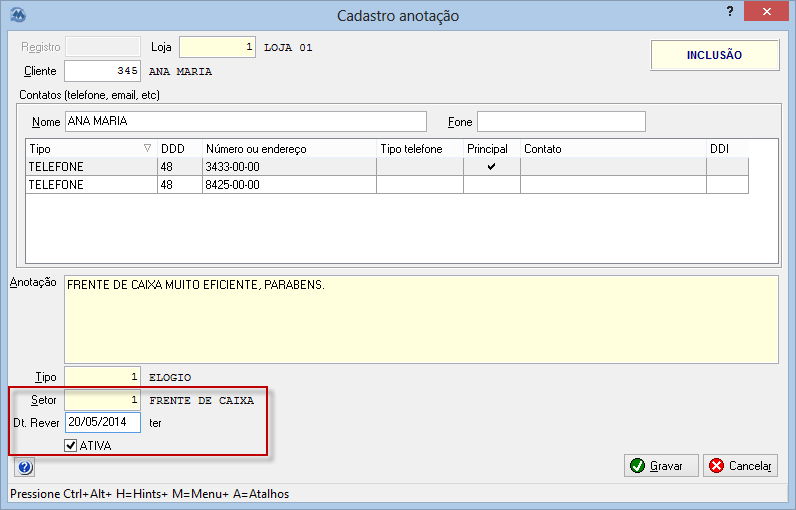The width and height of the screenshot is (796, 510).
Task: Click the question mark help icon in title bar
Action: pos(729,11)
